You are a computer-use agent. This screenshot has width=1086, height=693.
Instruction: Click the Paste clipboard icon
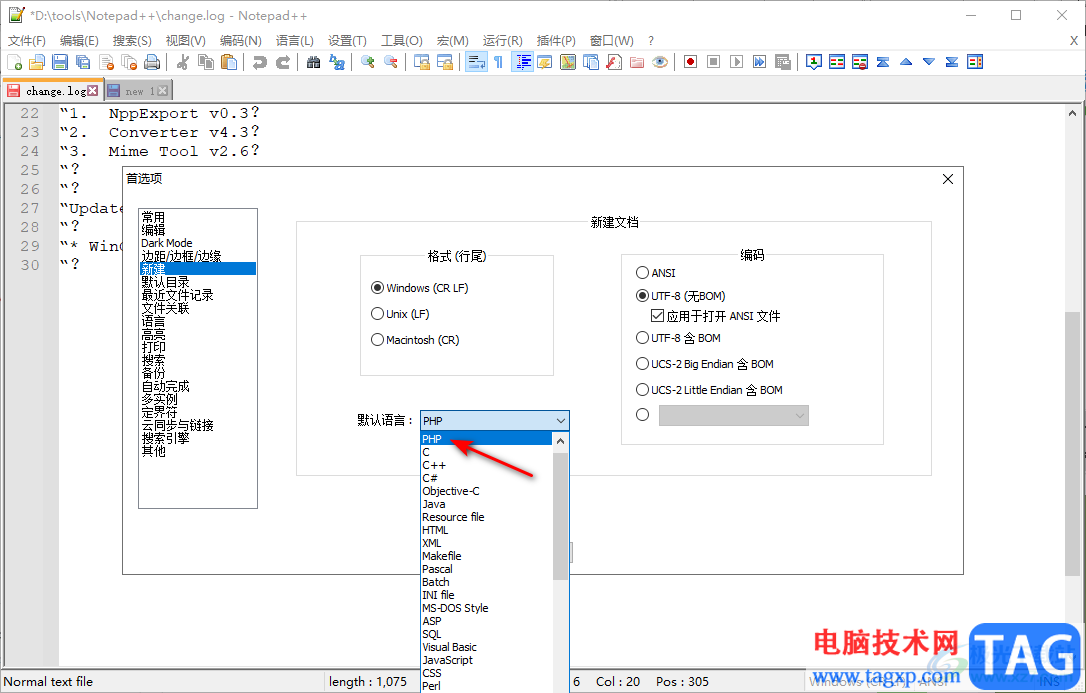(x=229, y=62)
